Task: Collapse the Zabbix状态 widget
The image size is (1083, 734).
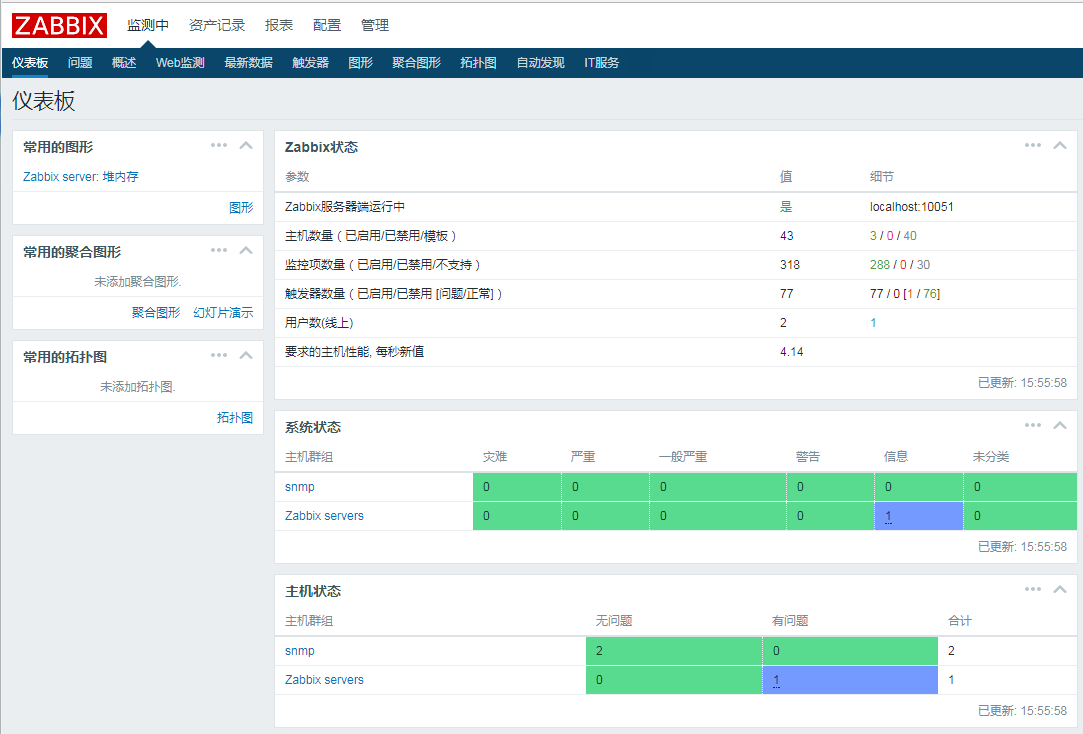Action: (x=1060, y=145)
